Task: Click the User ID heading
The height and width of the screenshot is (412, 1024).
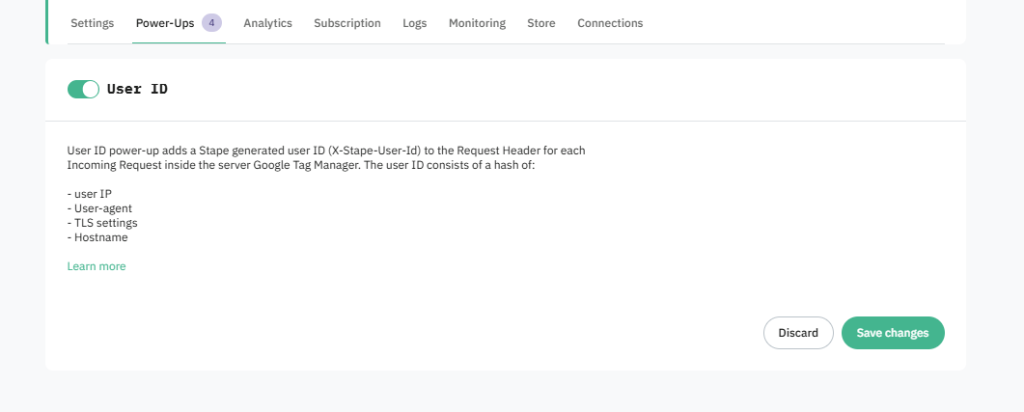Action: click(x=137, y=89)
